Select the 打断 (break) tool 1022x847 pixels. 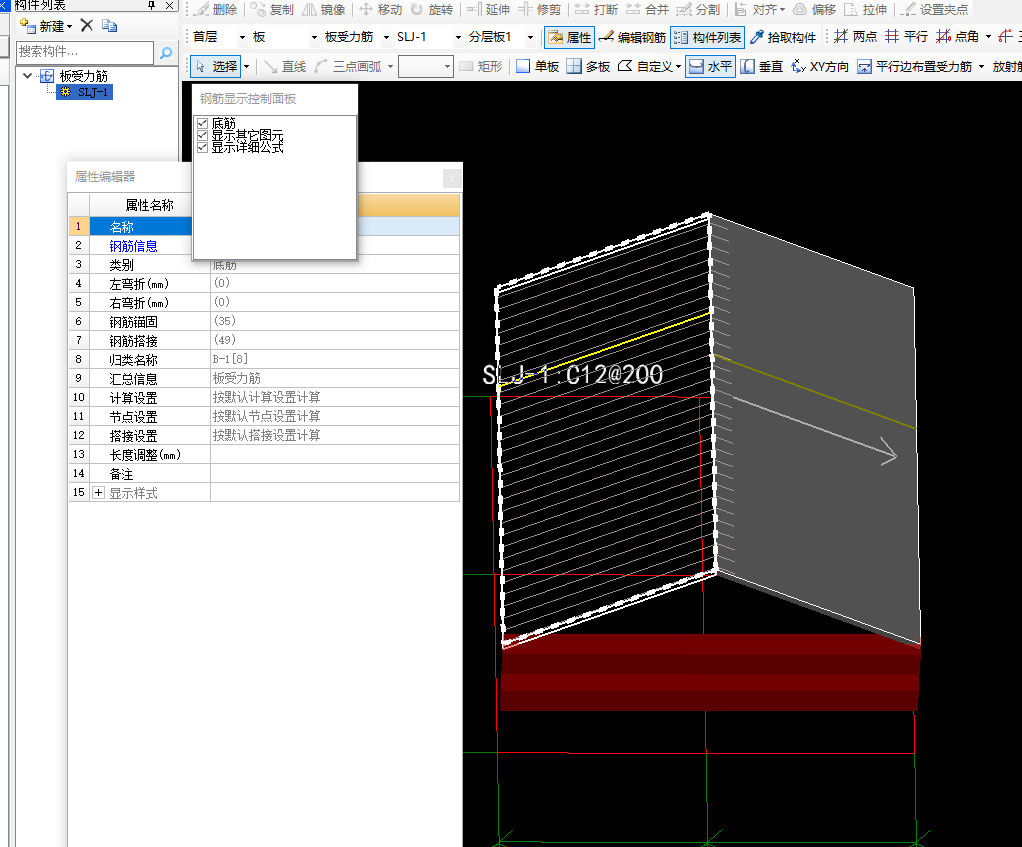pyautogui.click(x=596, y=10)
